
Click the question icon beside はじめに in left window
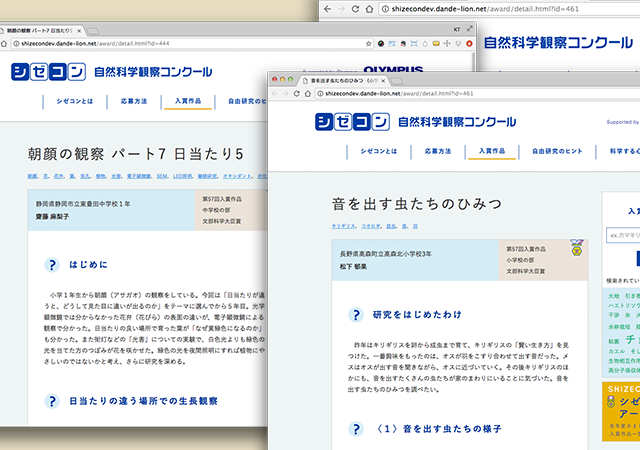[52, 265]
